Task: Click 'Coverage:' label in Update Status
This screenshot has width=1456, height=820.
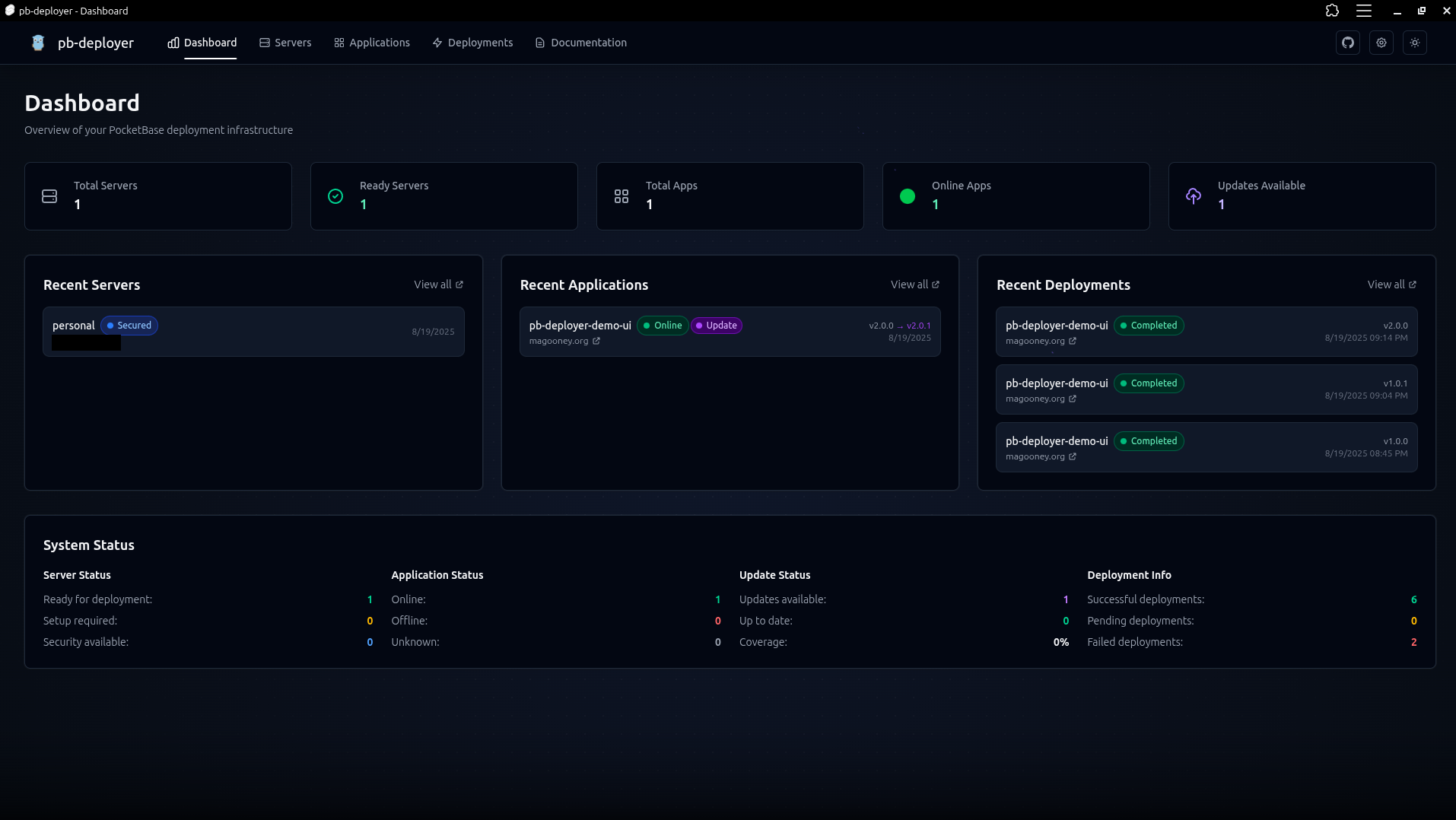Action: coord(763,642)
